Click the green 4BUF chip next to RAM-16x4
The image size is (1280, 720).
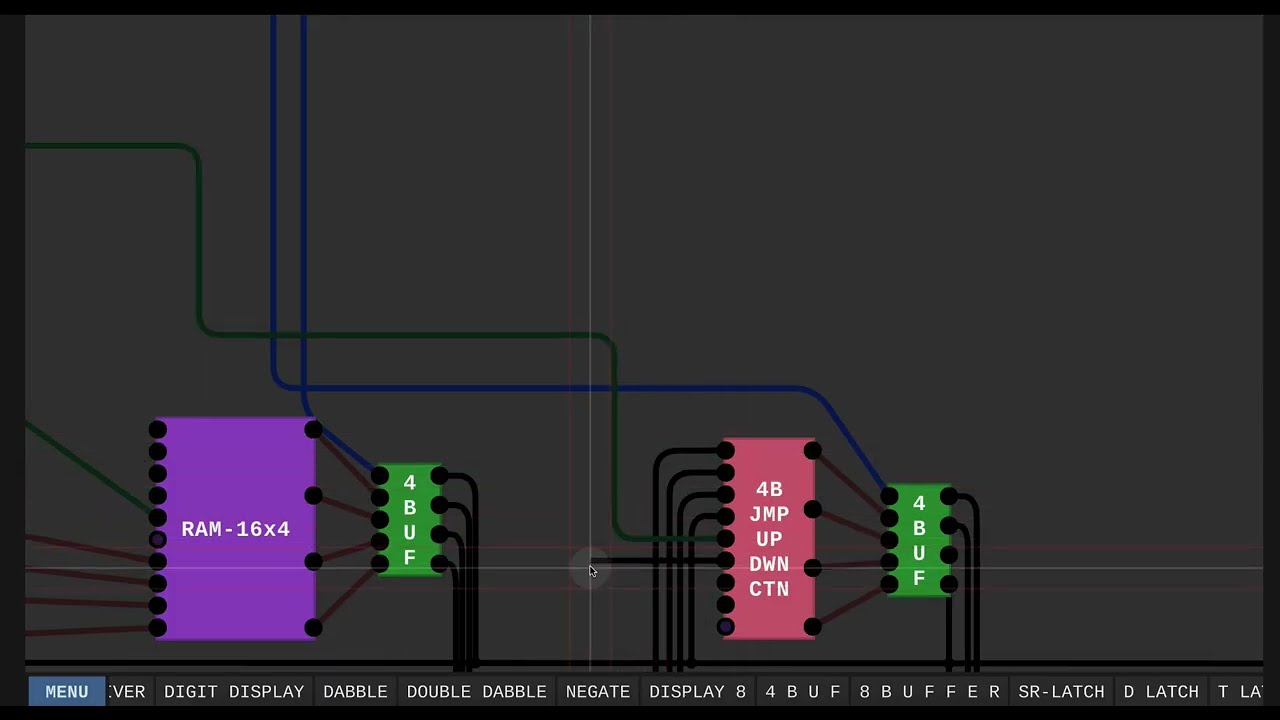click(x=410, y=520)
